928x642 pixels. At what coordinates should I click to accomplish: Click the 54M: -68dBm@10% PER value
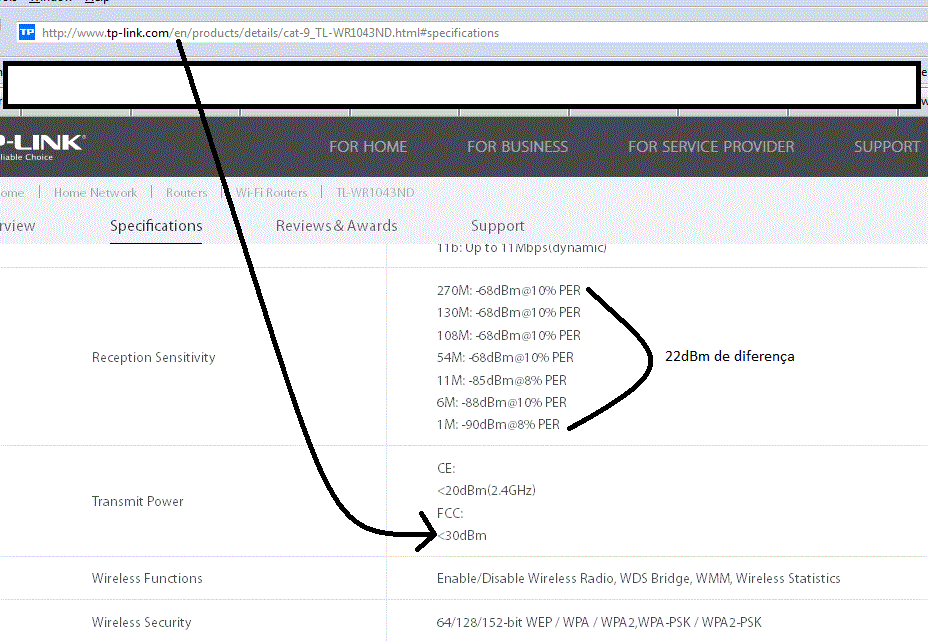[505, 357]
